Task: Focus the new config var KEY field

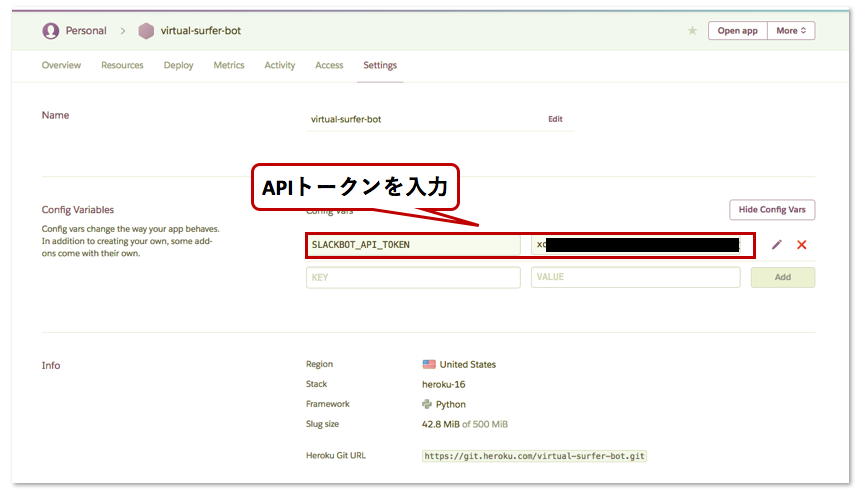Action: point(413,277)
